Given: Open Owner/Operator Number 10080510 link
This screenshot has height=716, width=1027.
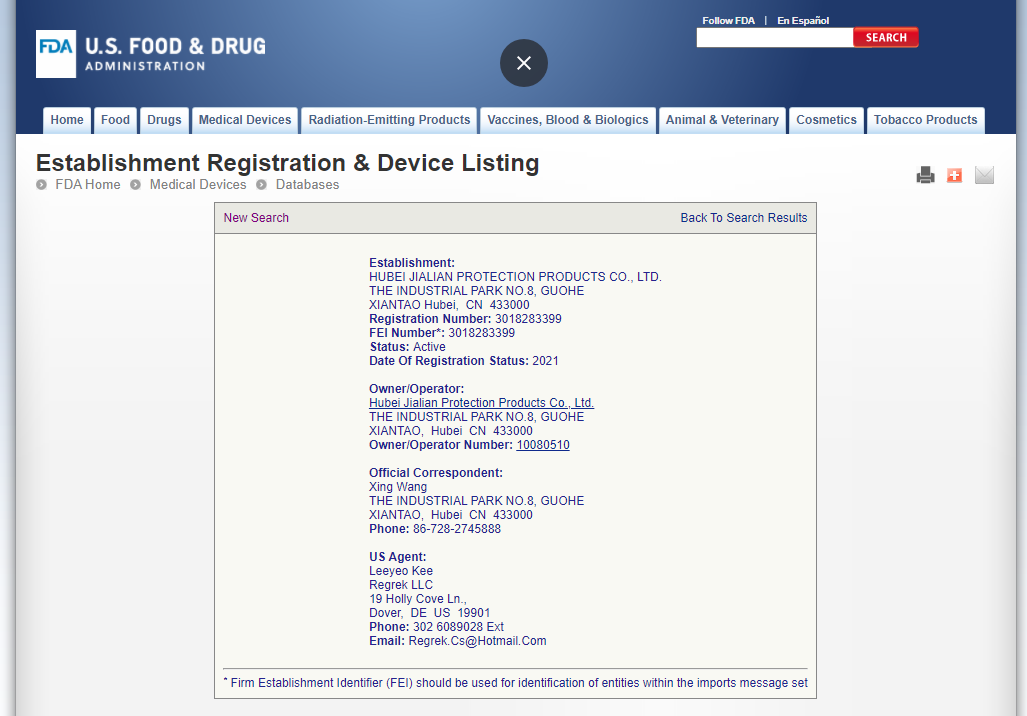Looking at the screenshot, I should (x=543, y=445).
